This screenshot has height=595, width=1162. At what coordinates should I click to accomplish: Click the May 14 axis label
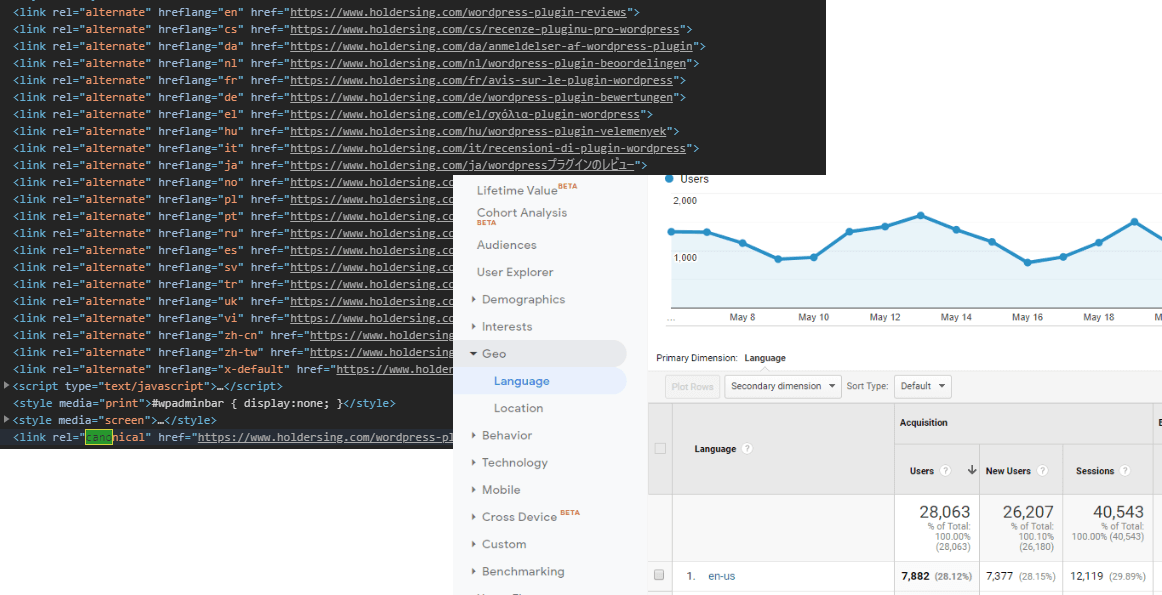tap(956, 317)
